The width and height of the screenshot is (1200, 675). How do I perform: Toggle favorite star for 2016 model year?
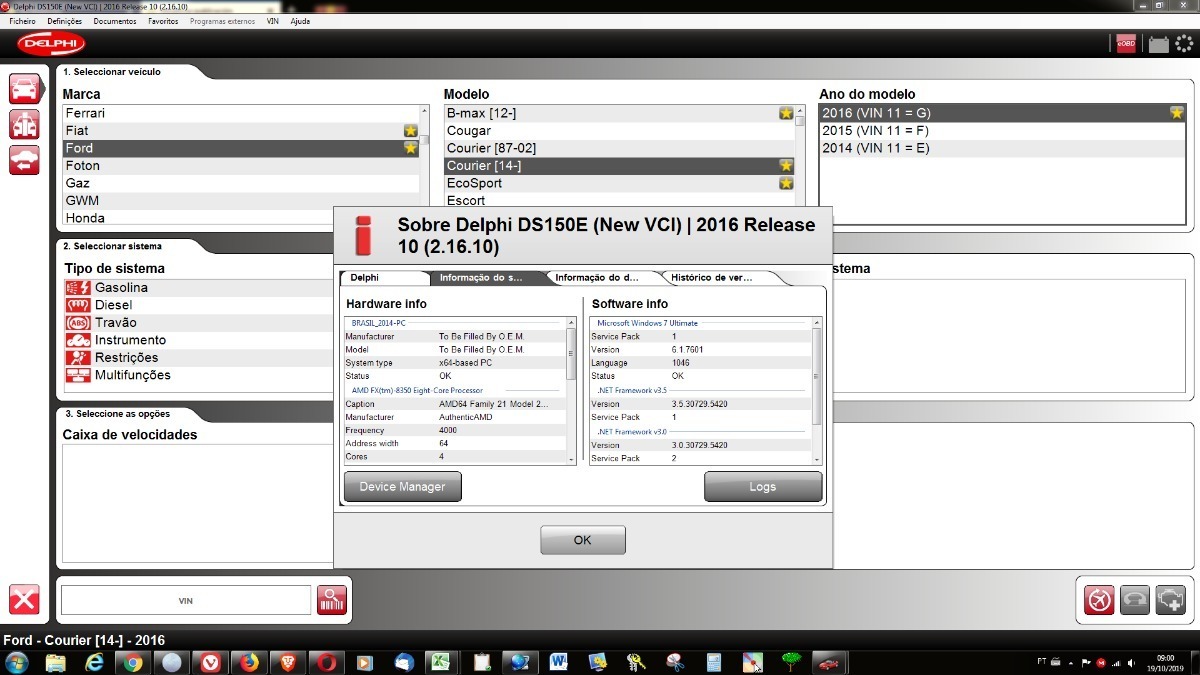coord(1177,113)
